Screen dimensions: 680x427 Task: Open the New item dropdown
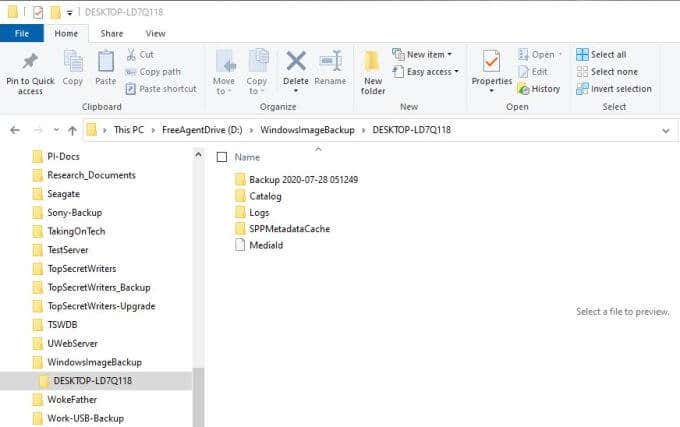[422, 55]
